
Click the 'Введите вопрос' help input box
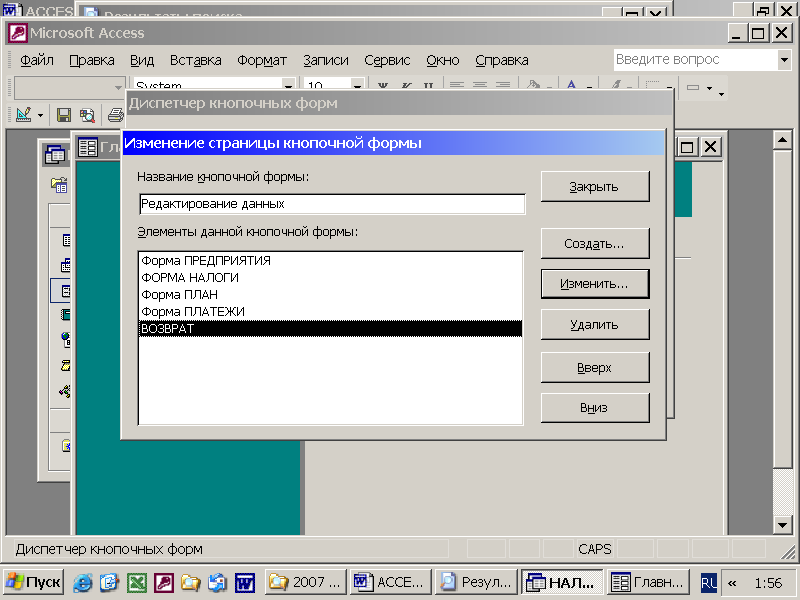tap(695, 60)
